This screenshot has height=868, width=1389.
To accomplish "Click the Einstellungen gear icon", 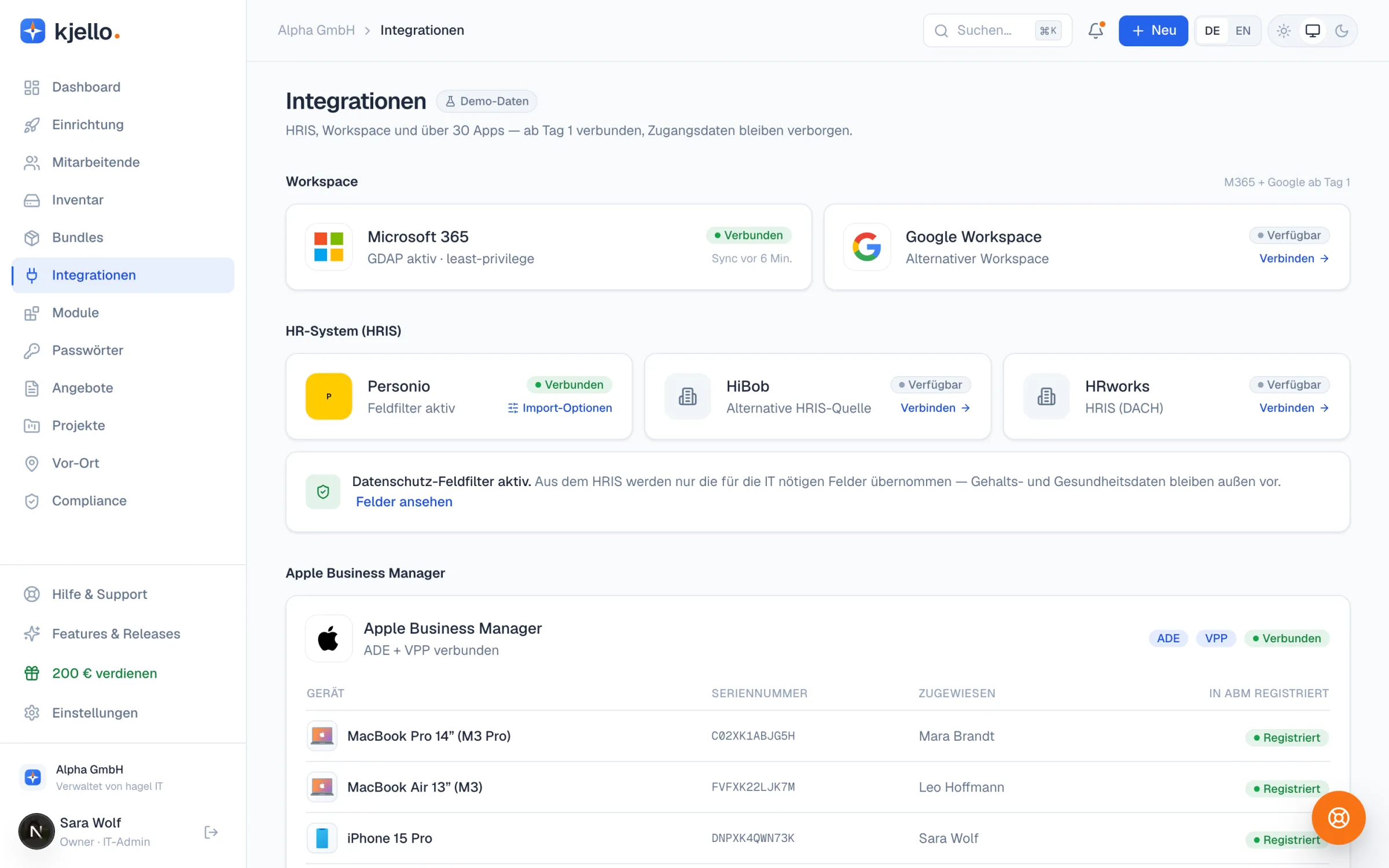I will 32,712.
